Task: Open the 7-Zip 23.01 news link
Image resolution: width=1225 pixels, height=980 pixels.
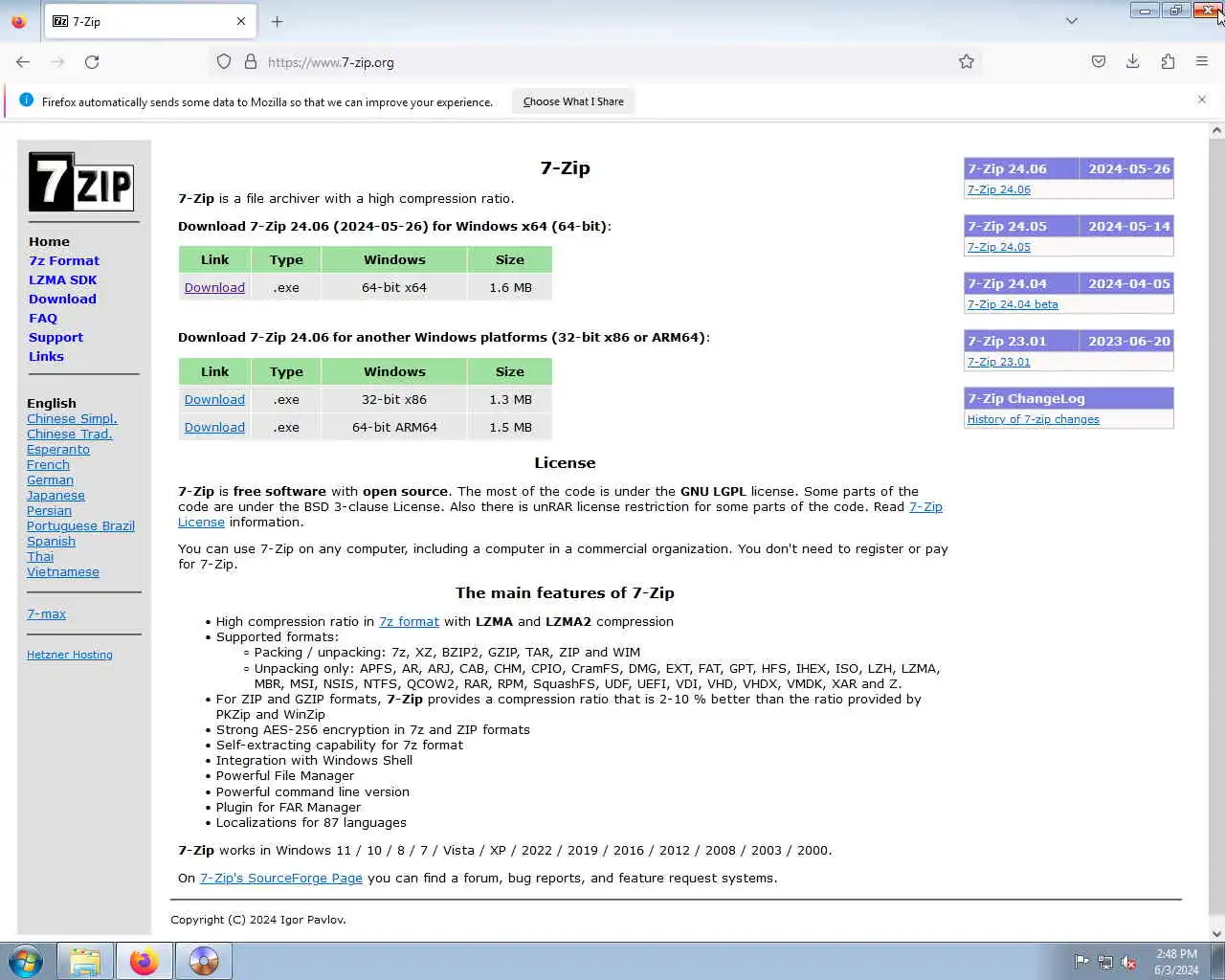Action: tap(998, 362)
